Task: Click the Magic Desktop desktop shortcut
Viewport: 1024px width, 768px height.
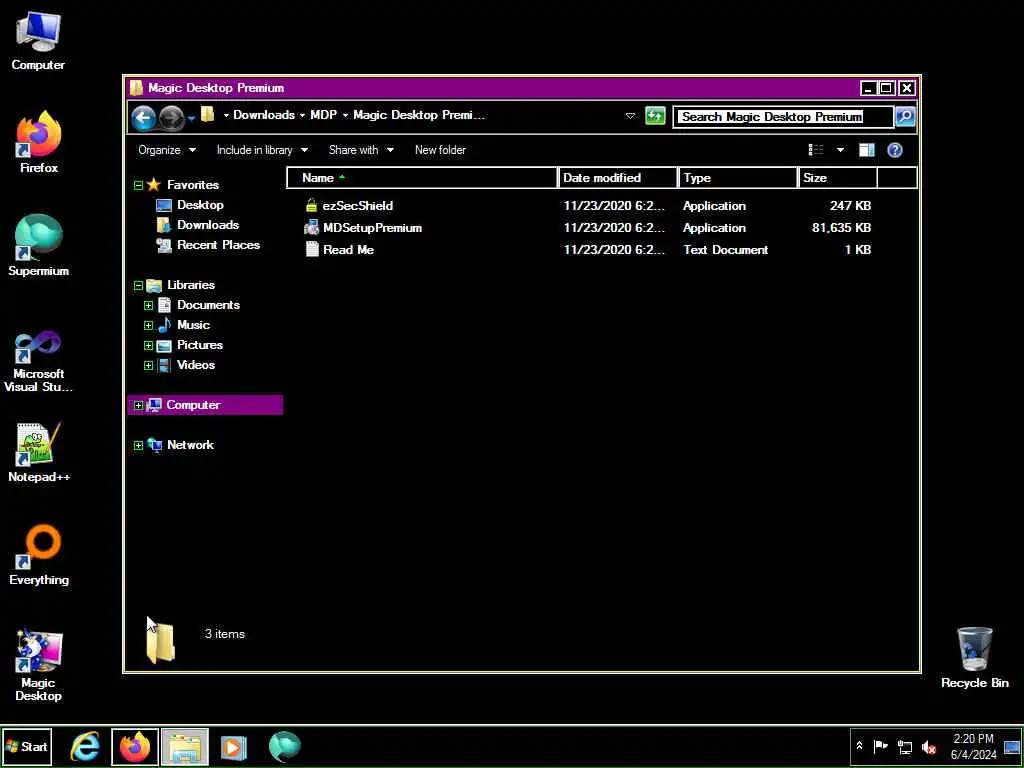Action: 39,665
